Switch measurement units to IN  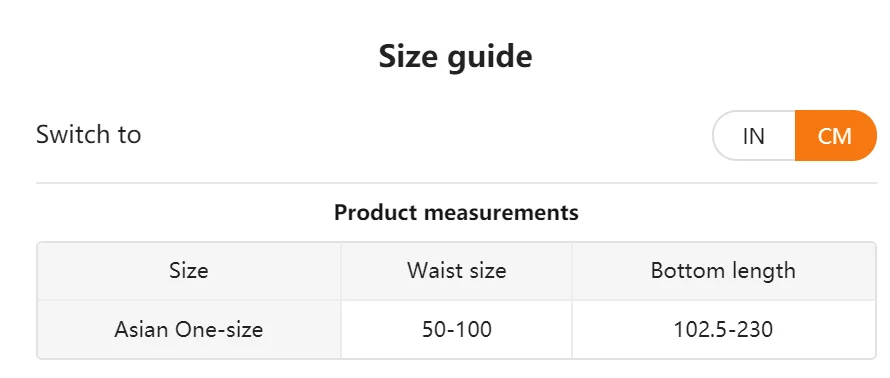click(754, 136)
